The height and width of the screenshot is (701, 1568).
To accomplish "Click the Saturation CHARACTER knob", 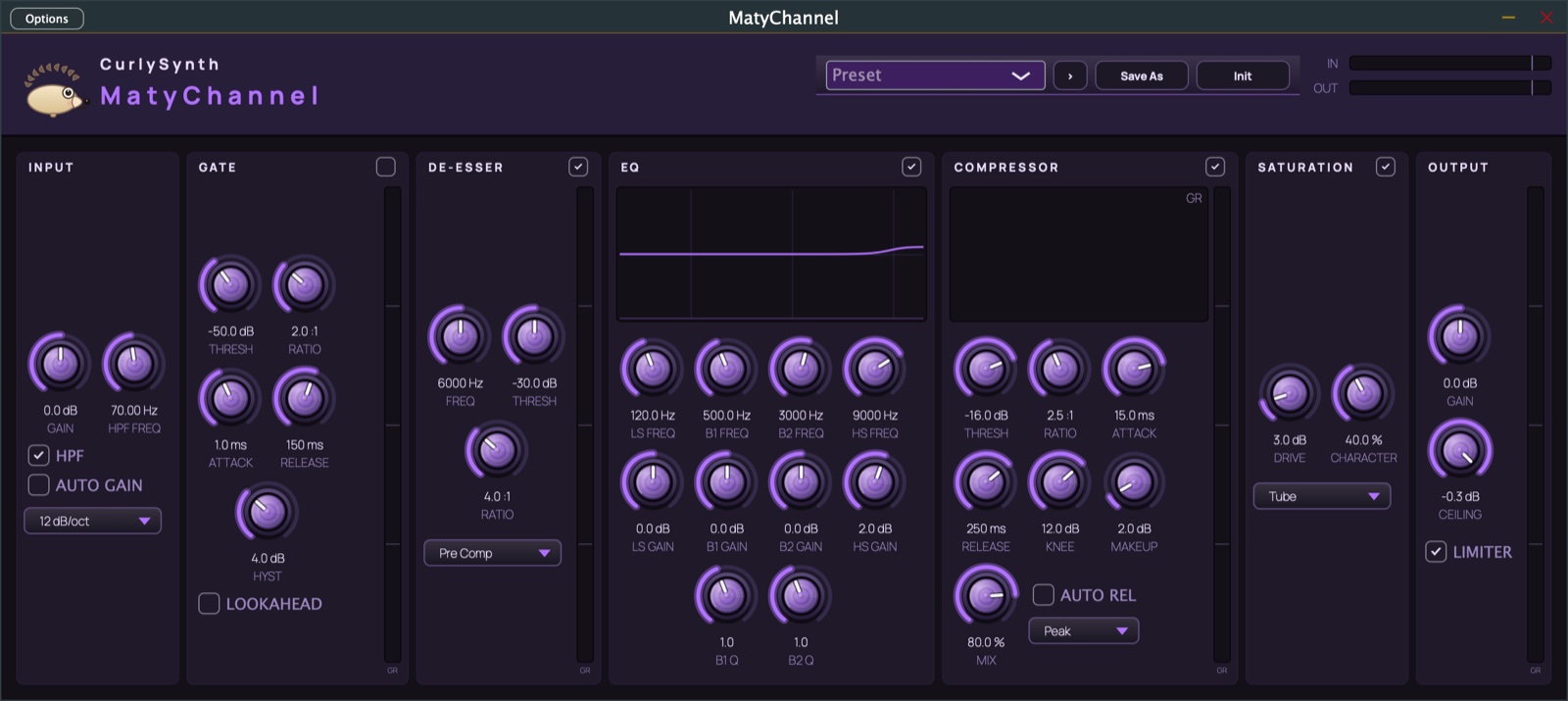I will pyautogui.click(x=1363, y=393).
